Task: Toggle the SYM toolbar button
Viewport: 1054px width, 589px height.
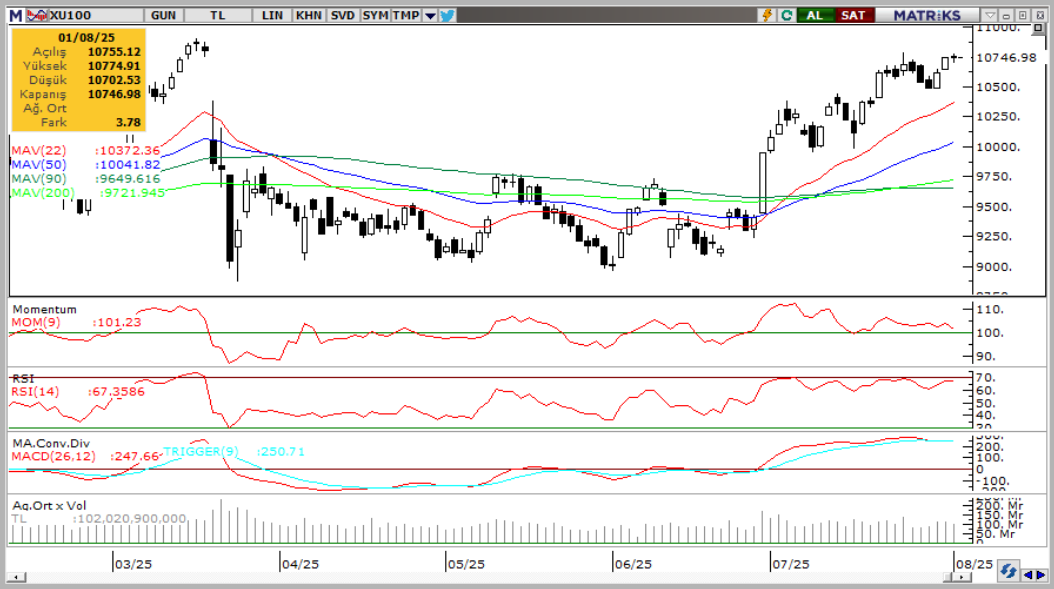Action: coord(375,15)
